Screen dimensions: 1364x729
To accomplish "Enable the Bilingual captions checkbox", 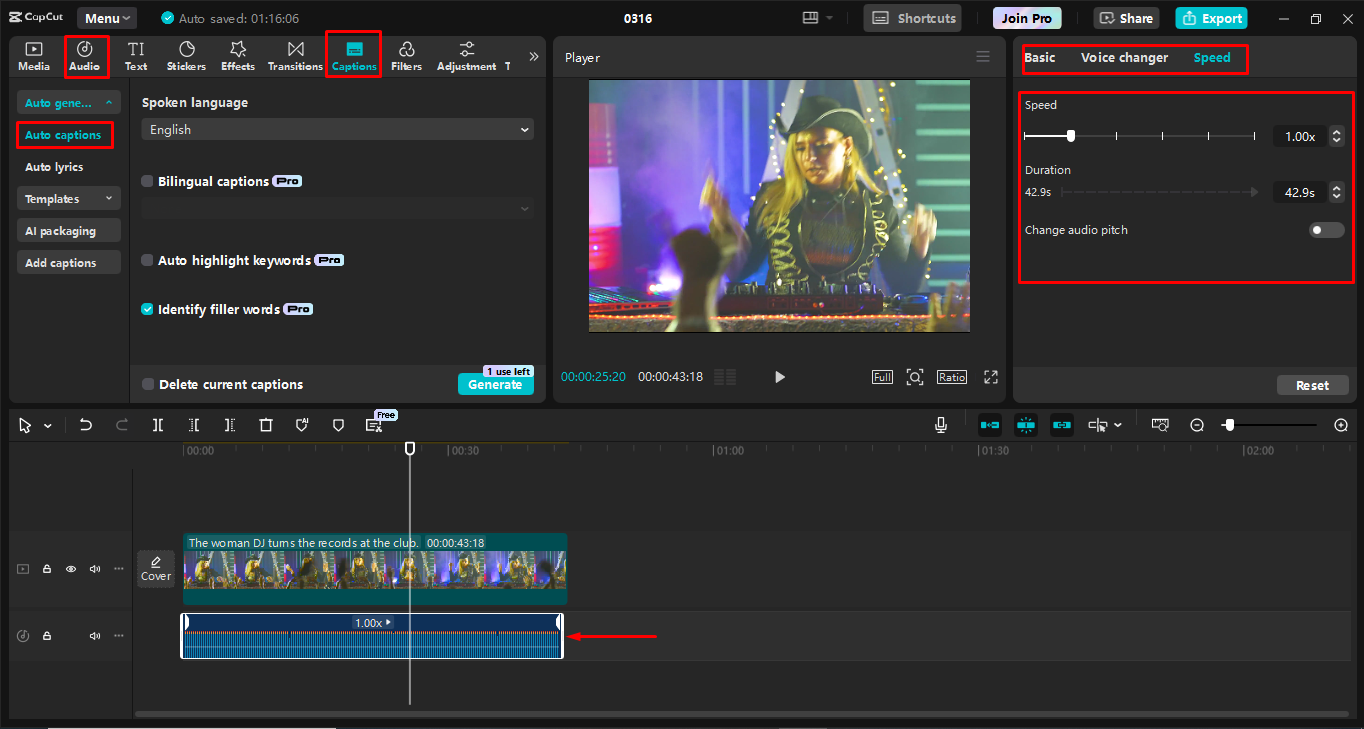I will (147, 180).
